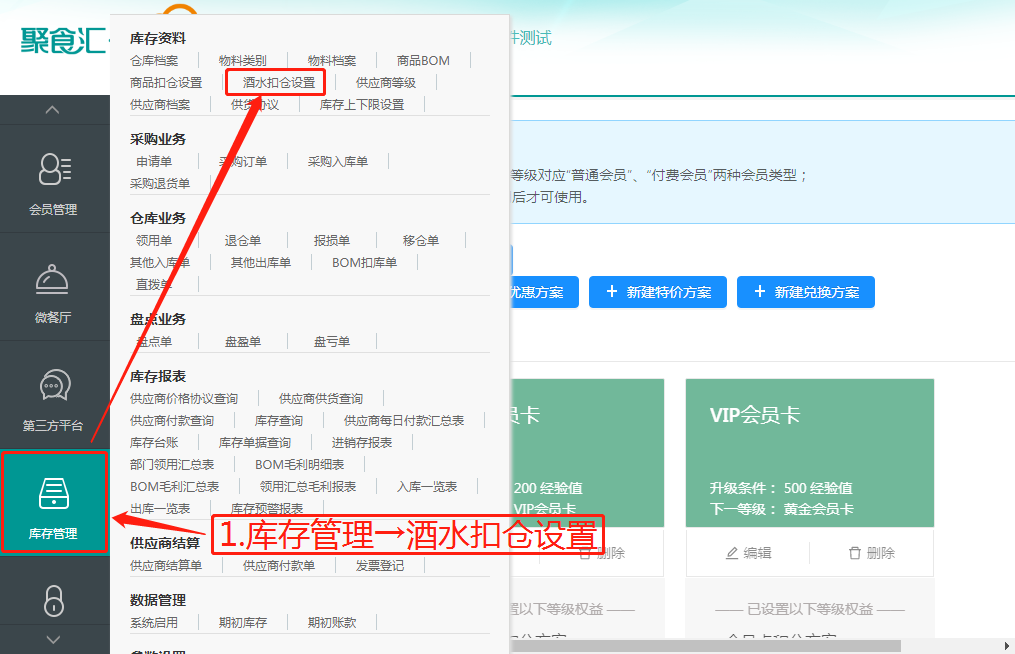Open 酒水扣仓设置
This screenshot has height=654, width=1015.
(279, 83)
